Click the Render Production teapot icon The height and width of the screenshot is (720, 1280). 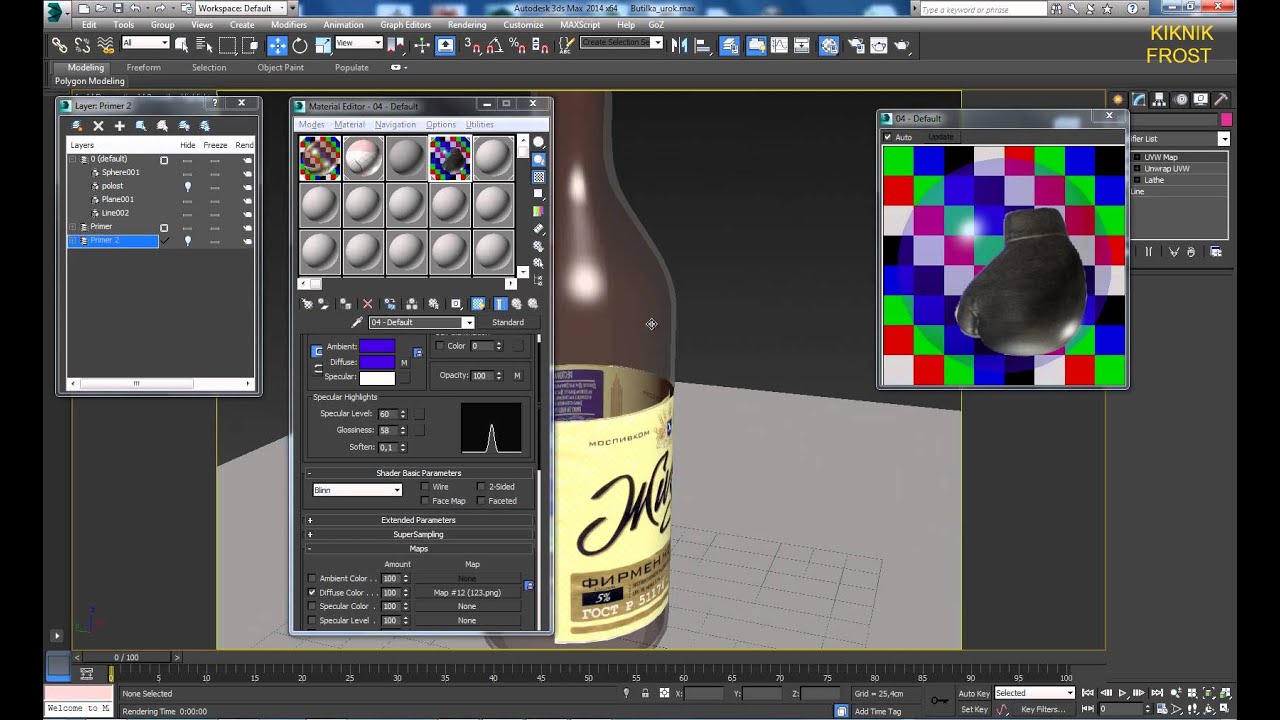click(902, 45)
